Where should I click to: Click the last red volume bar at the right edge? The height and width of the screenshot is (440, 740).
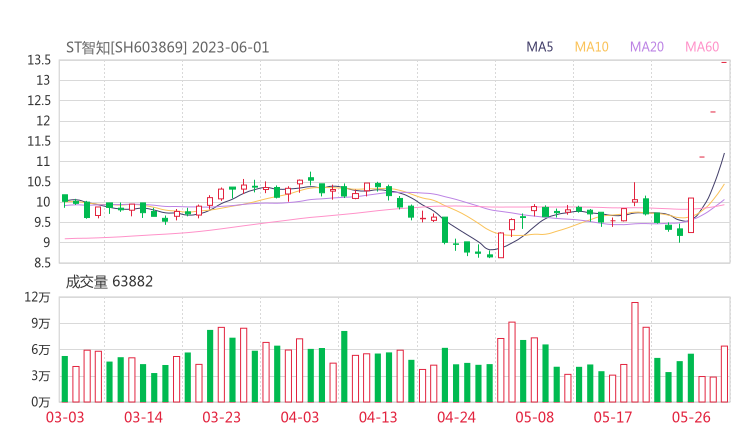[724, 374]
